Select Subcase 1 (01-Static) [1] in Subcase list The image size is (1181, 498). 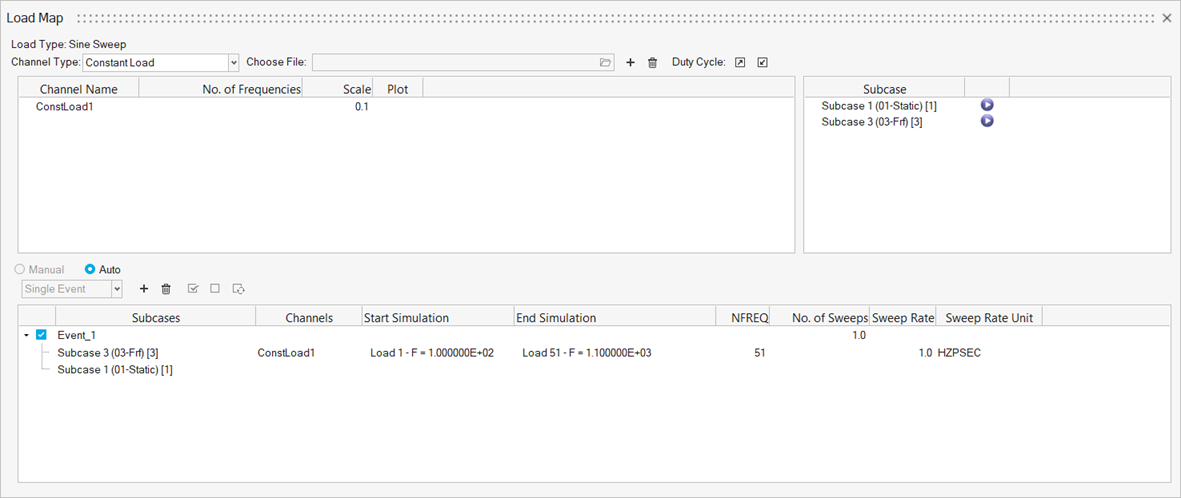(x=879, y=106)
